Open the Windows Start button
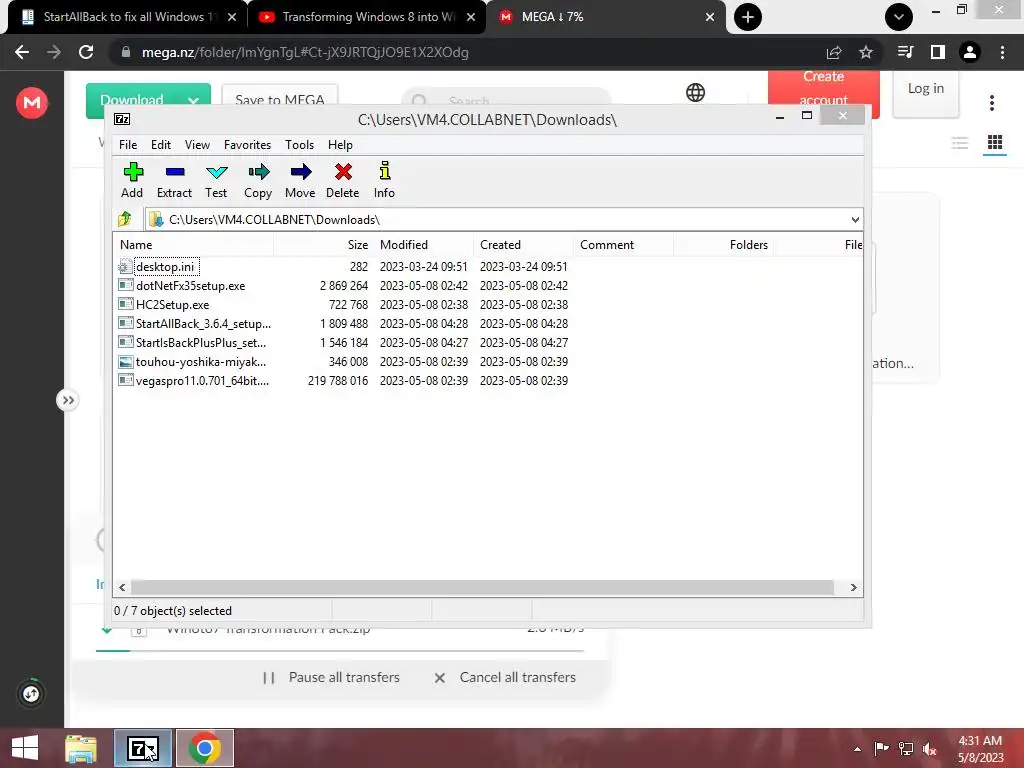Screen dimensions: 1024x768 [25, 748]
